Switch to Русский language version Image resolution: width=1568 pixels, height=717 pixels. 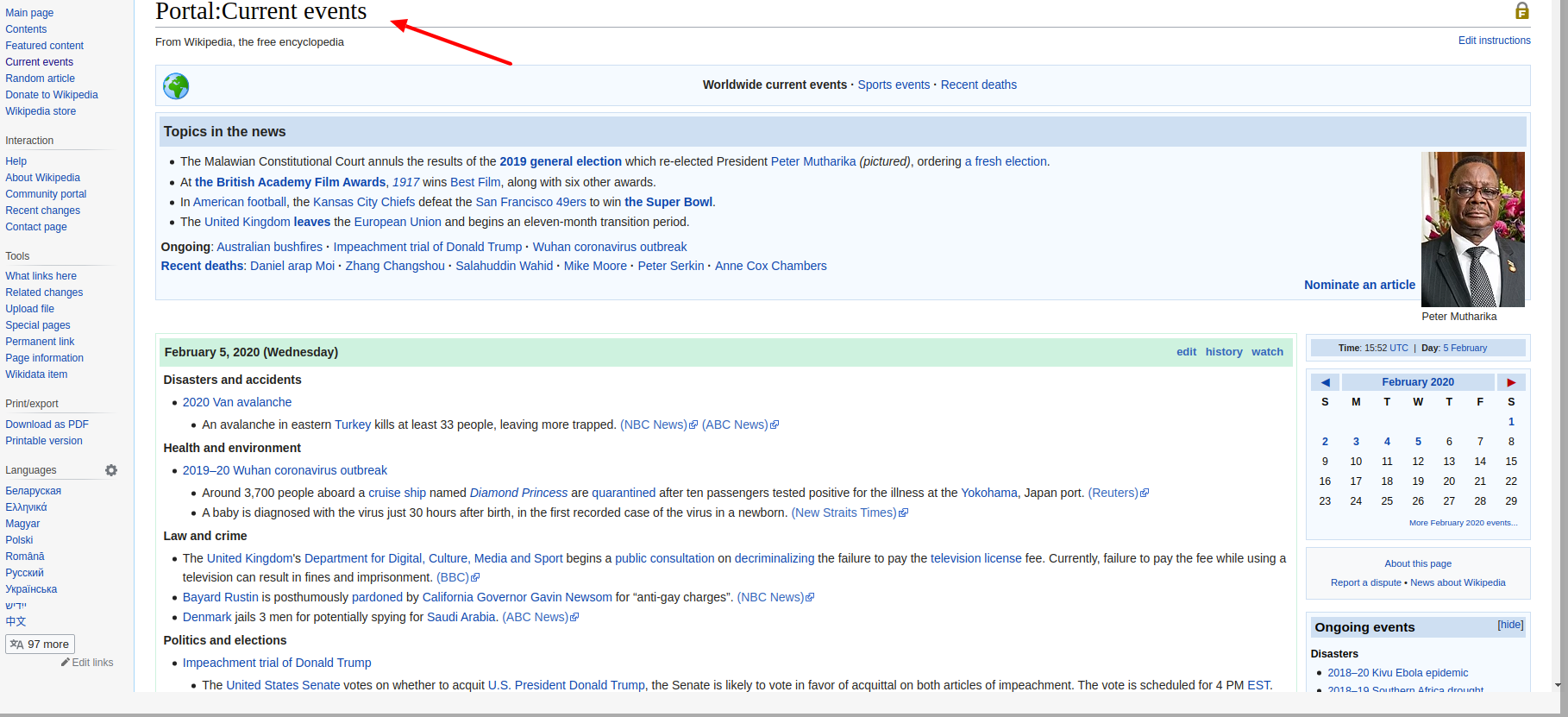pos(24,573)
